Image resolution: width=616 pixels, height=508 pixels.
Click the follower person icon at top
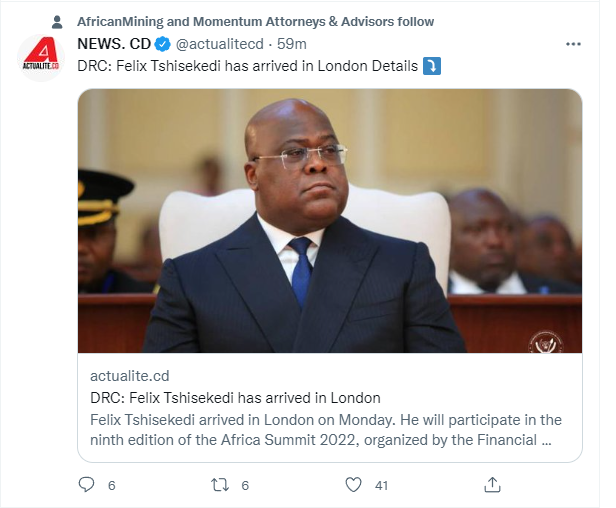coord(56,21)
